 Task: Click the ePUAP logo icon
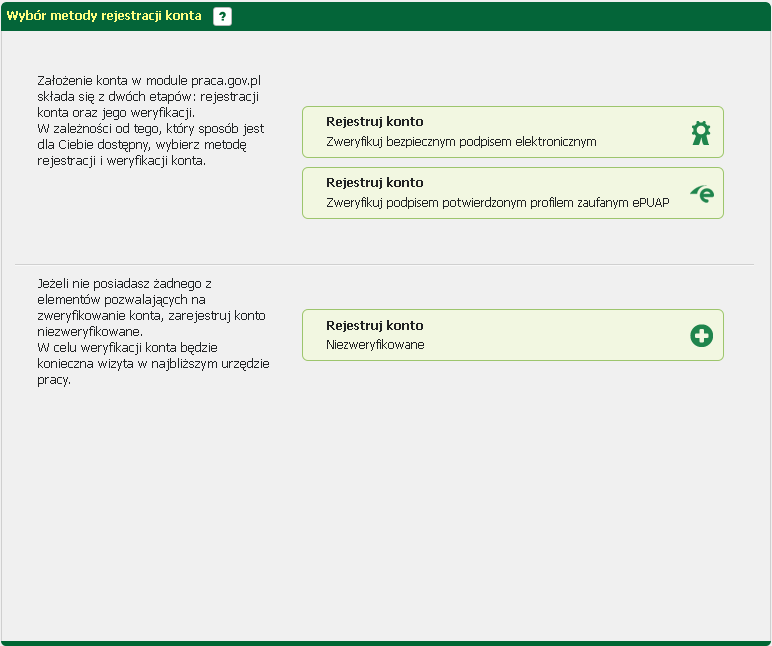(702, 194)
